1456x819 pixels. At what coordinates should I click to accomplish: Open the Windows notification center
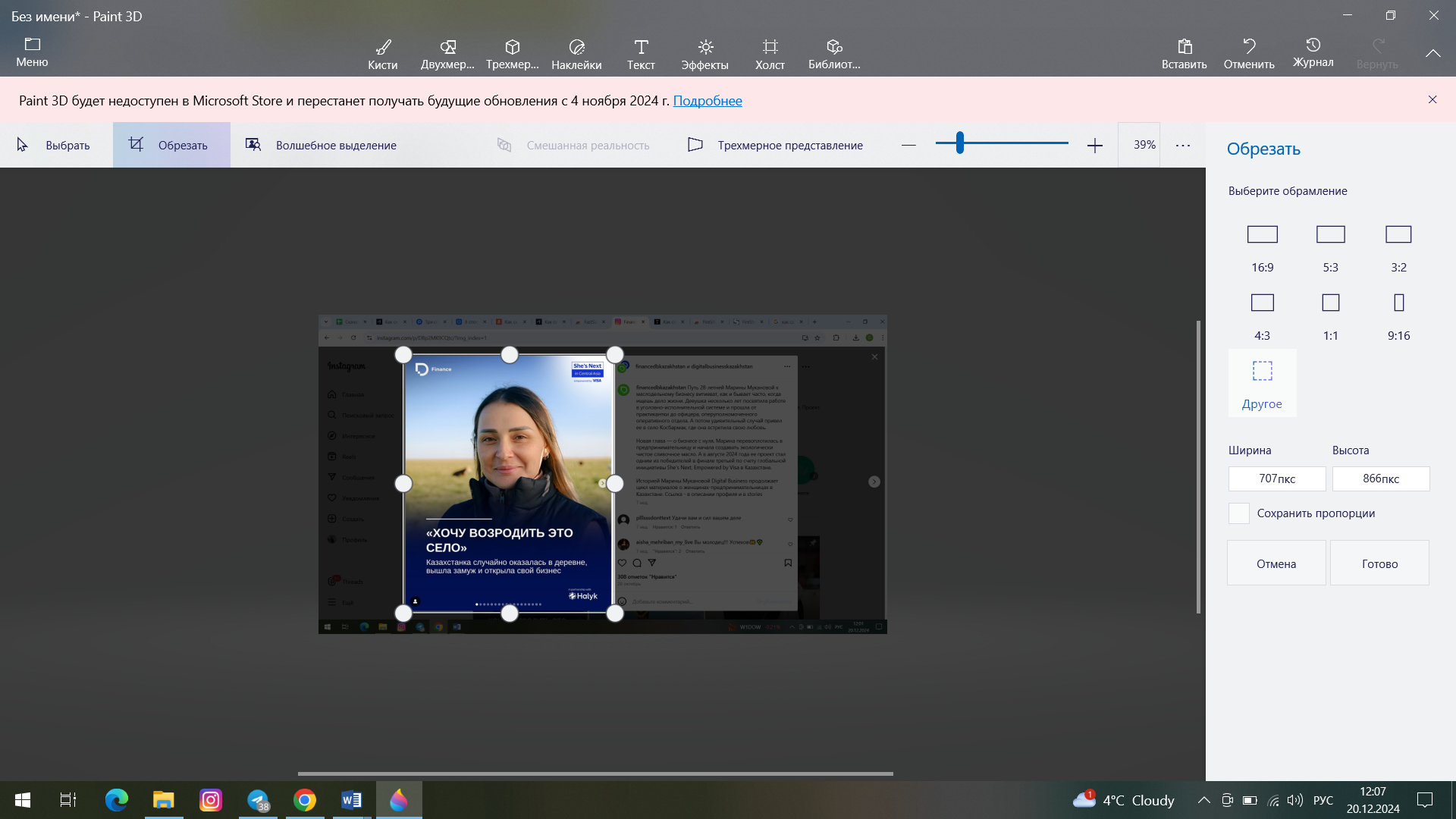point(1425,800)
